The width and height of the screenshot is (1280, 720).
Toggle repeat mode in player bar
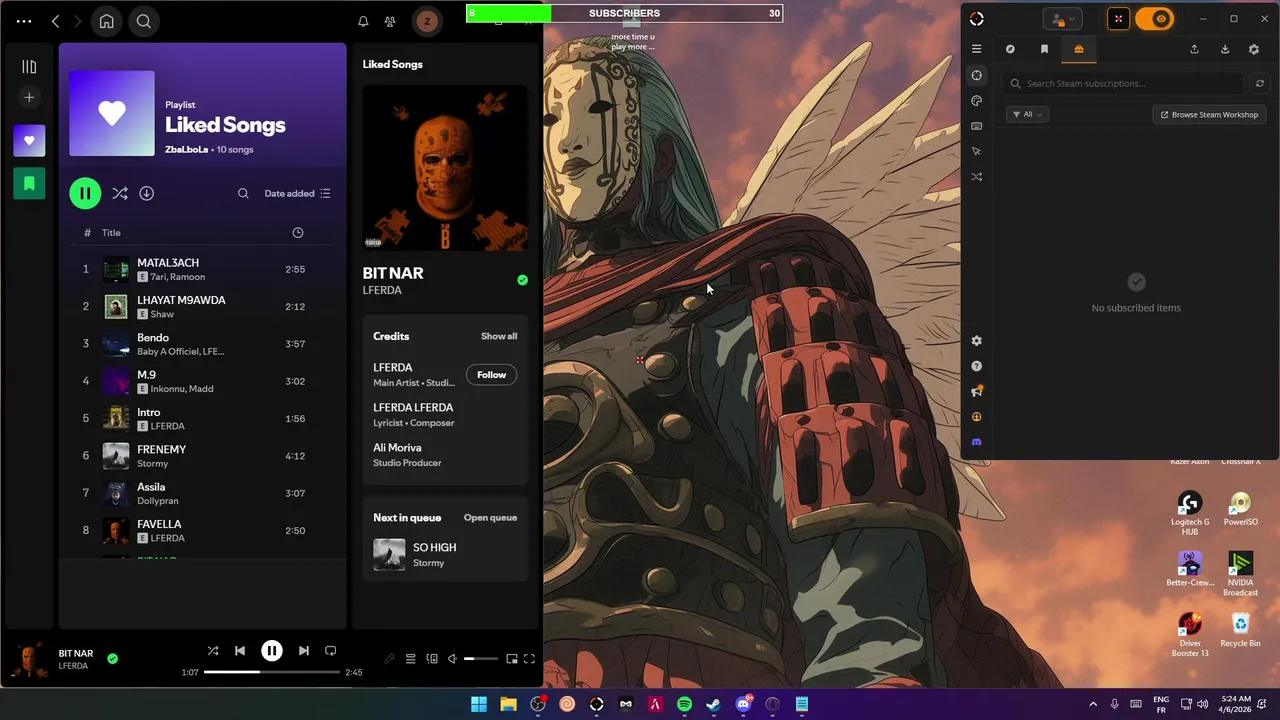pos(330,651)
